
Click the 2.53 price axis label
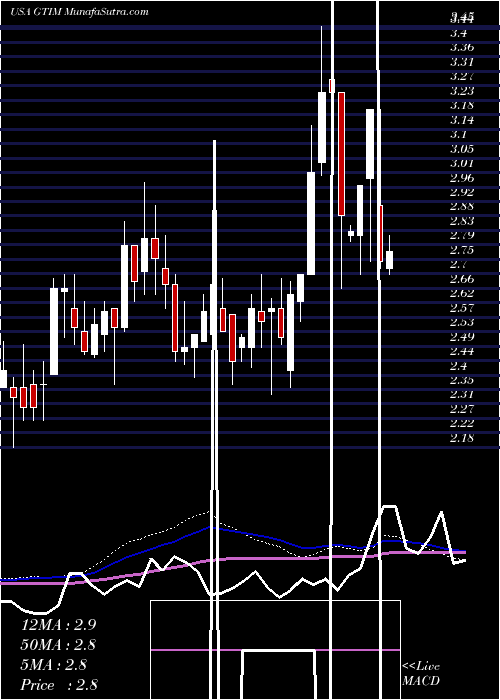coord(462,322)
